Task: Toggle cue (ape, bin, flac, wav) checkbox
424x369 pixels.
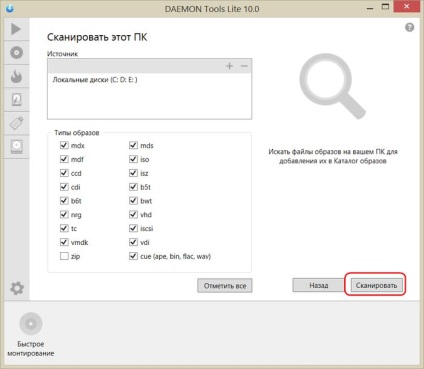Action: pos(133,256)
